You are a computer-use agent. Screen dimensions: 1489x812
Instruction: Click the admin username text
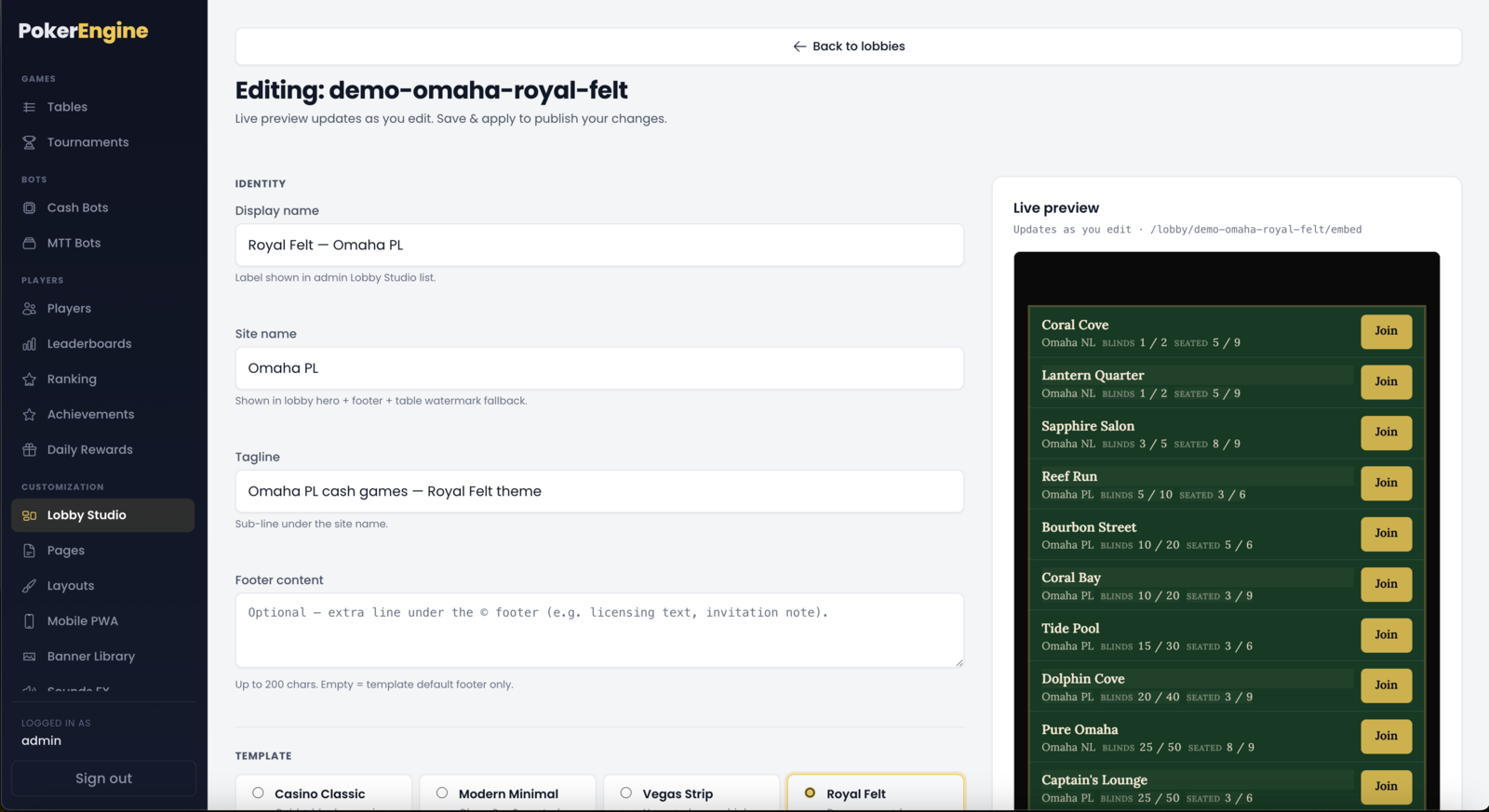41,741
